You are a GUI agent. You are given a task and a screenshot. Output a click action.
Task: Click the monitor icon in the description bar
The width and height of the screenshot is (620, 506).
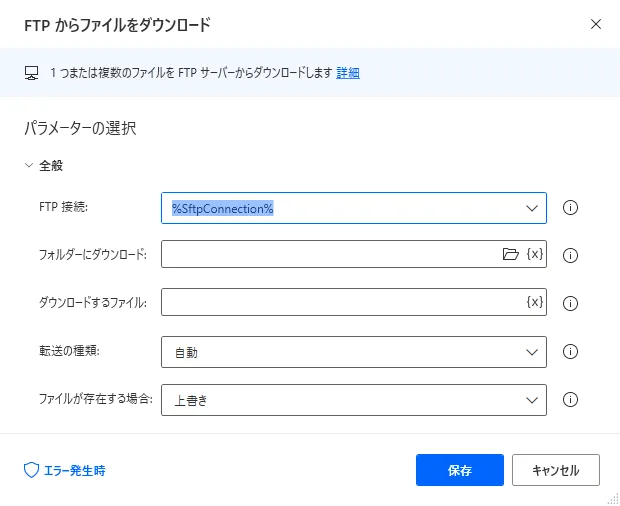[x=31, y=73]
